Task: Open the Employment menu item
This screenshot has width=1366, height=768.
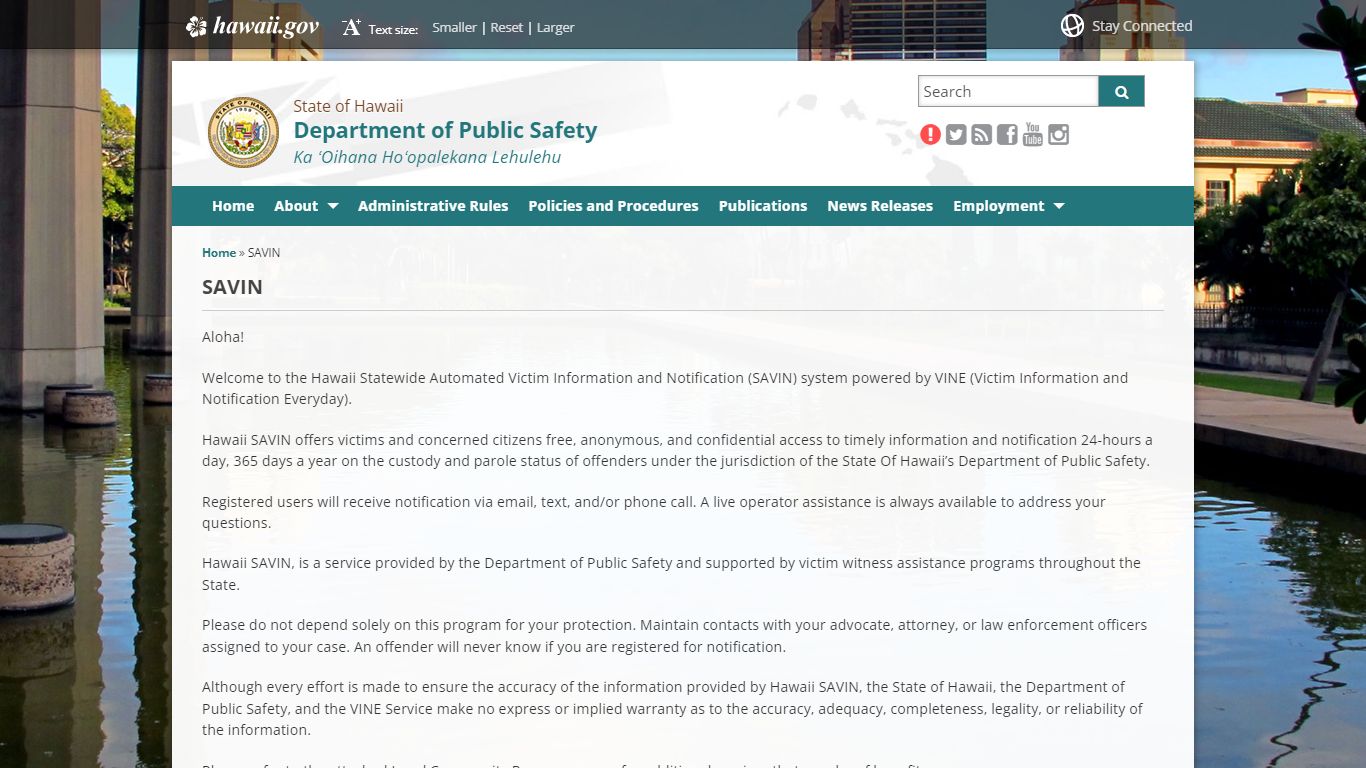Action: (x=998, y=206)
